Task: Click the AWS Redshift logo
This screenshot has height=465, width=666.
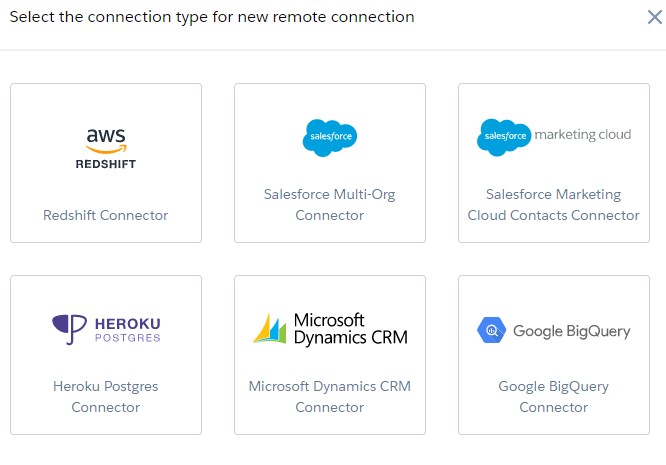Action: tap(106, 149)
